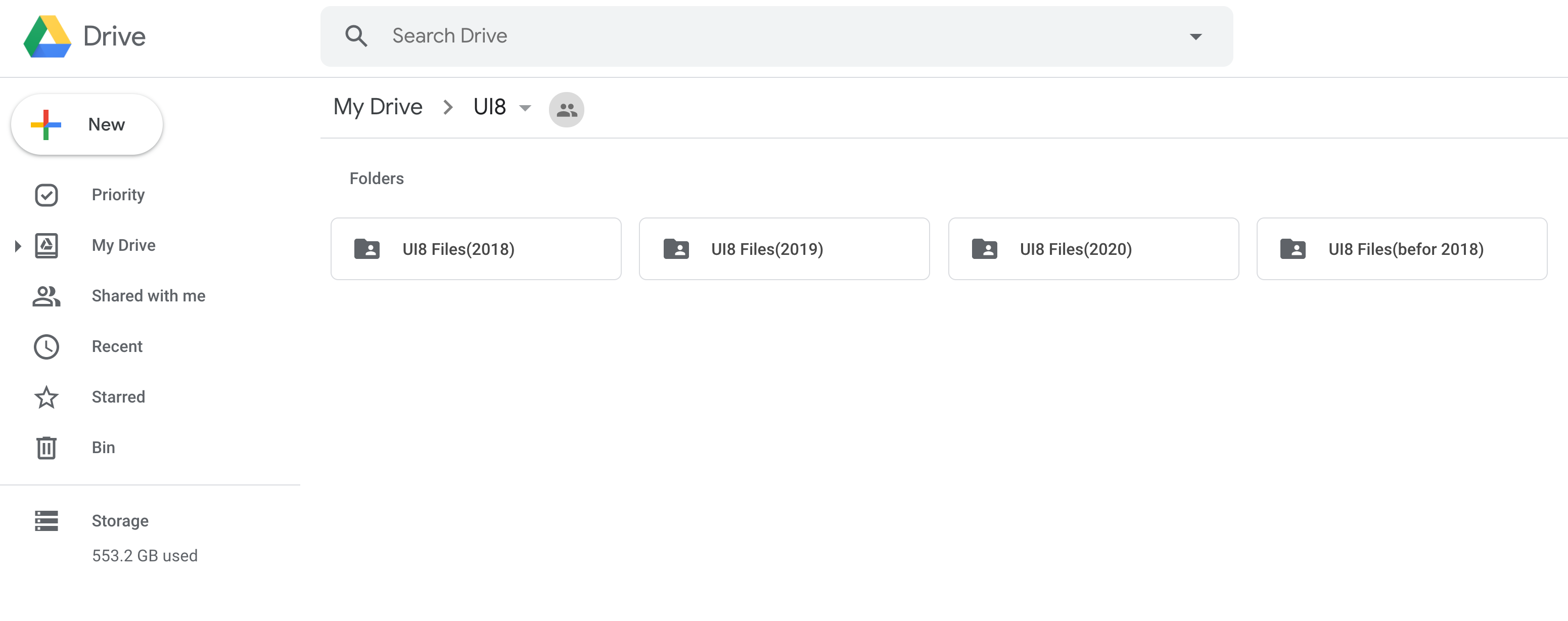Click the Starred star icon

pos(47,397)
